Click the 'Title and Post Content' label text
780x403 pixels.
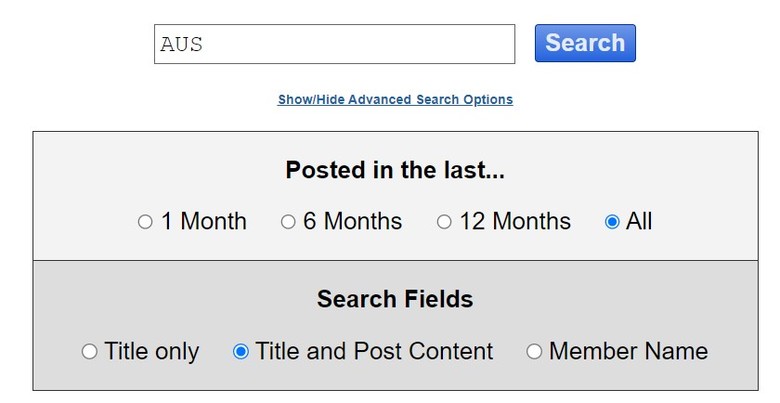click(x=374, y=352)
